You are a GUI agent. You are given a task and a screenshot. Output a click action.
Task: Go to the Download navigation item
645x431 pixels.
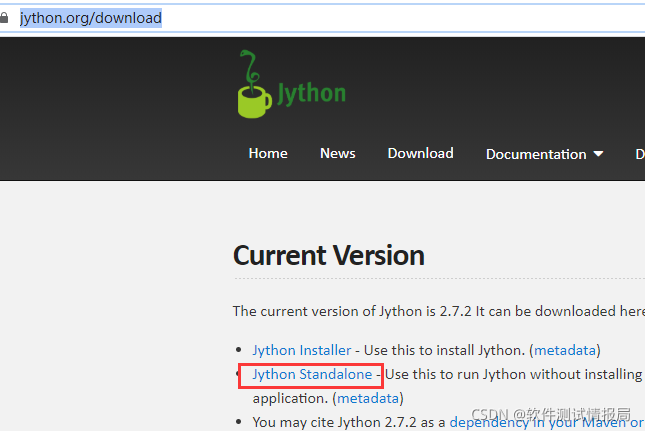click(x=420, y=153)
